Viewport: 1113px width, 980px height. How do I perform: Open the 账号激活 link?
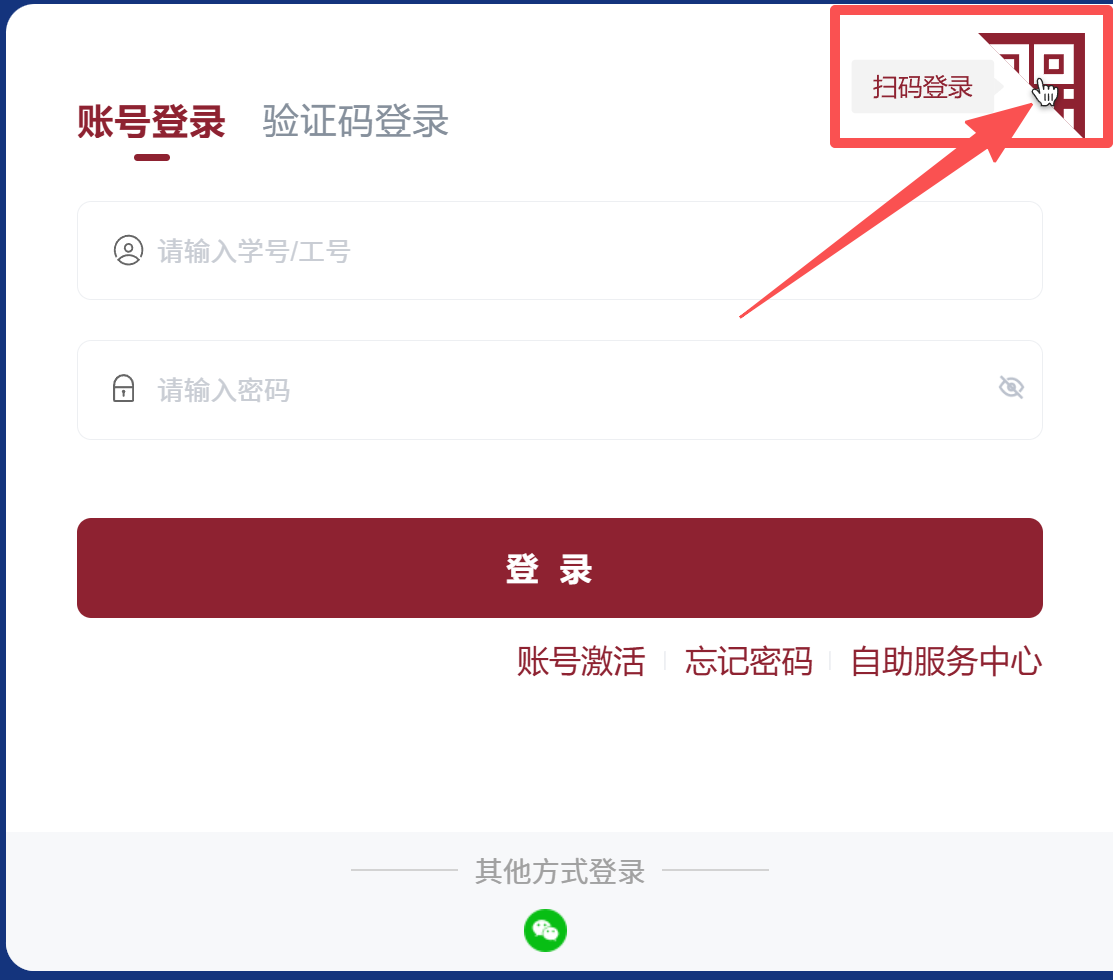point(581,661)
